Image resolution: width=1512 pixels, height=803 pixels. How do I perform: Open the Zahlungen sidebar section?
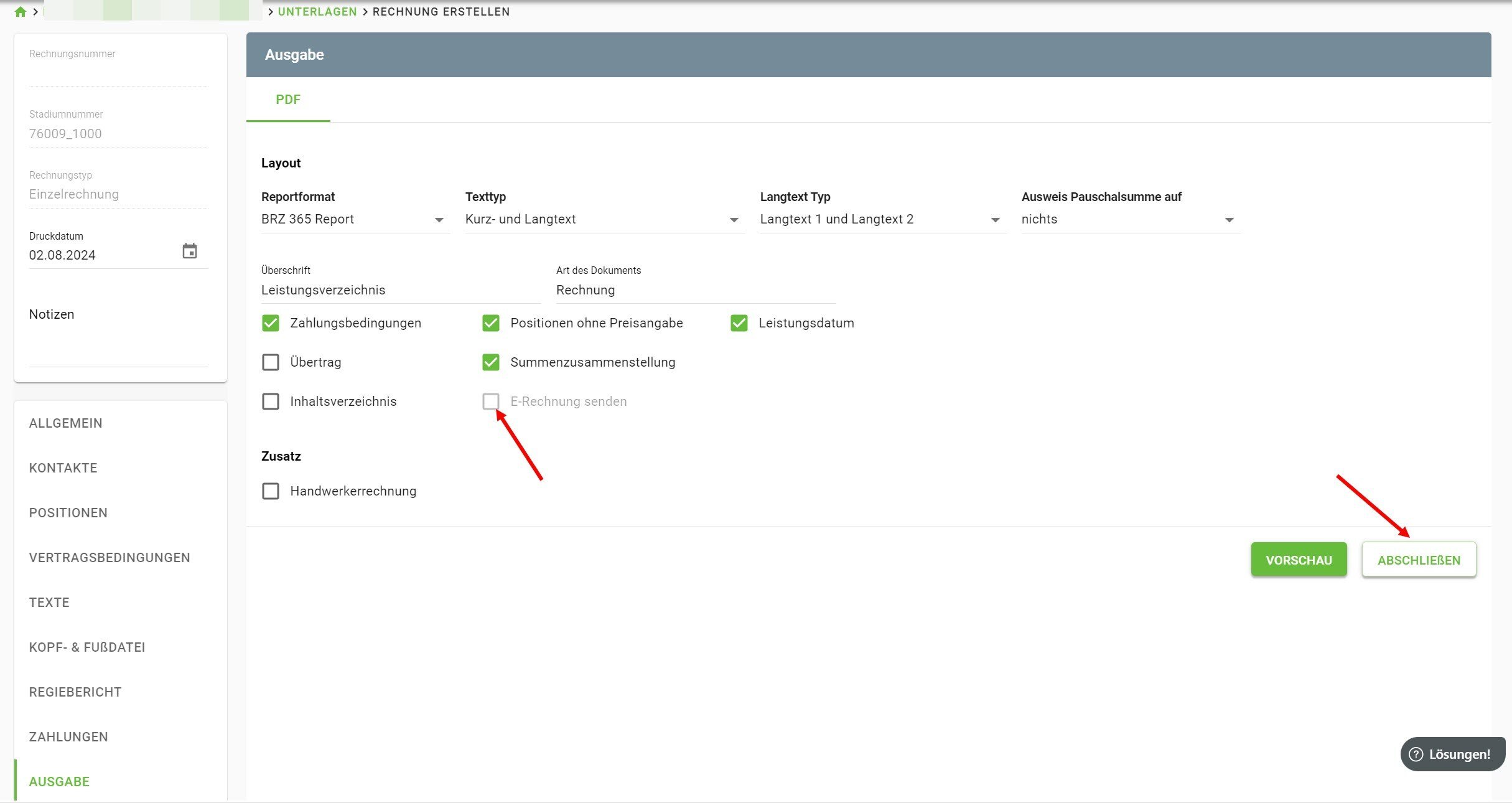pos(68,737)
